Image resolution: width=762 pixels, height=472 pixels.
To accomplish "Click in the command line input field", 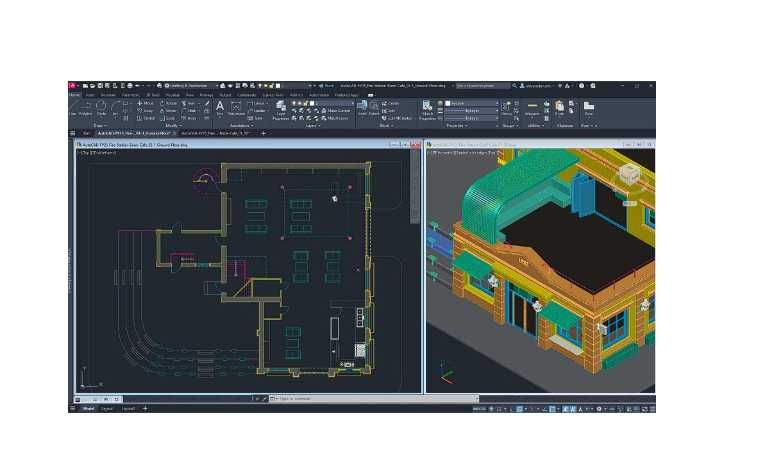I will point(374,399).
